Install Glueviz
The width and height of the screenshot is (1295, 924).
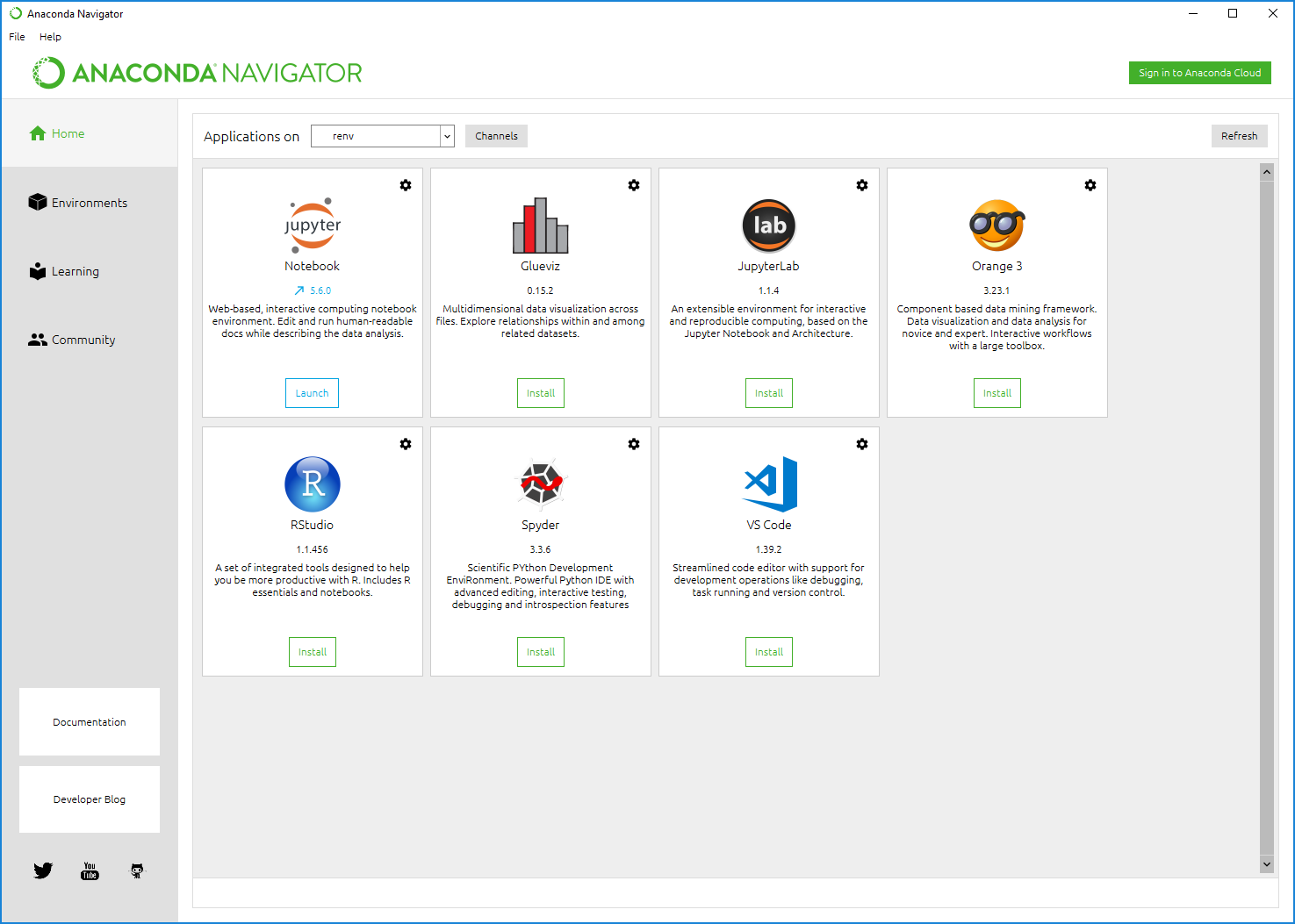tap(541, 393)
